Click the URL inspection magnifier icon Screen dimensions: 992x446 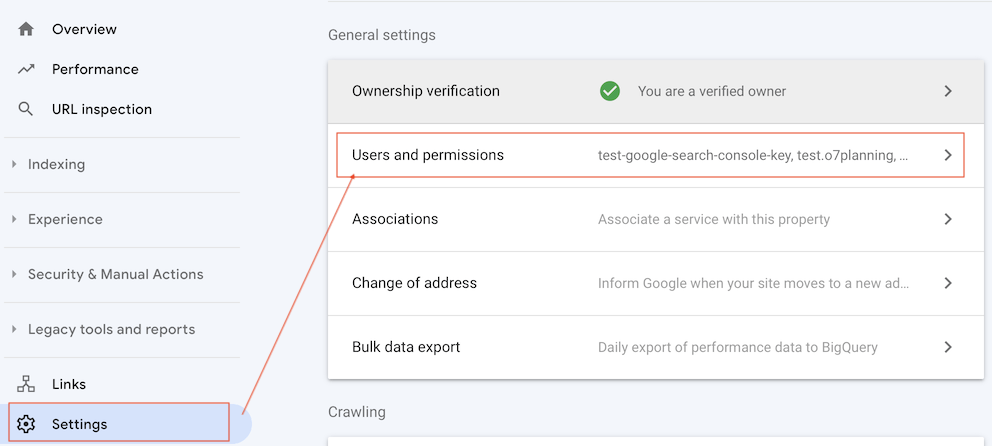[26, 109]
